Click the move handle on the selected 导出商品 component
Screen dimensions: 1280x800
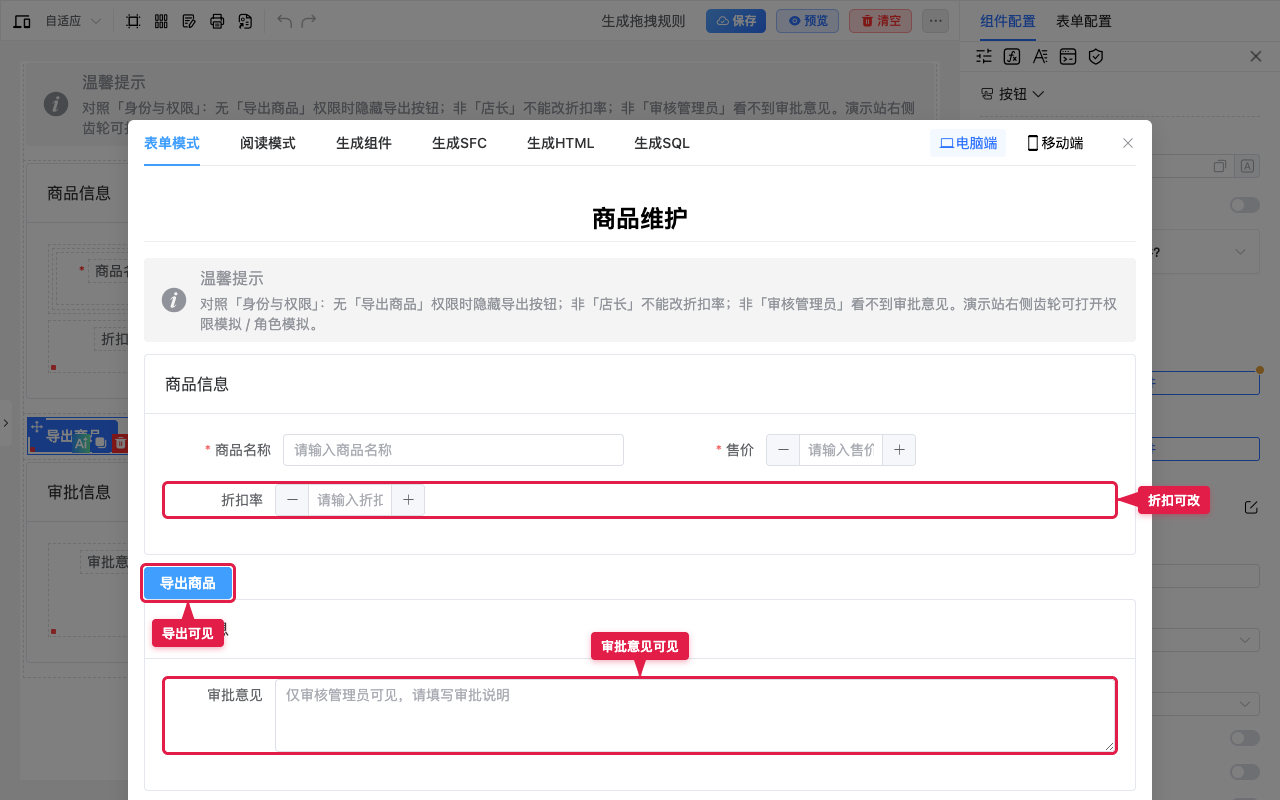coord(37,426)
